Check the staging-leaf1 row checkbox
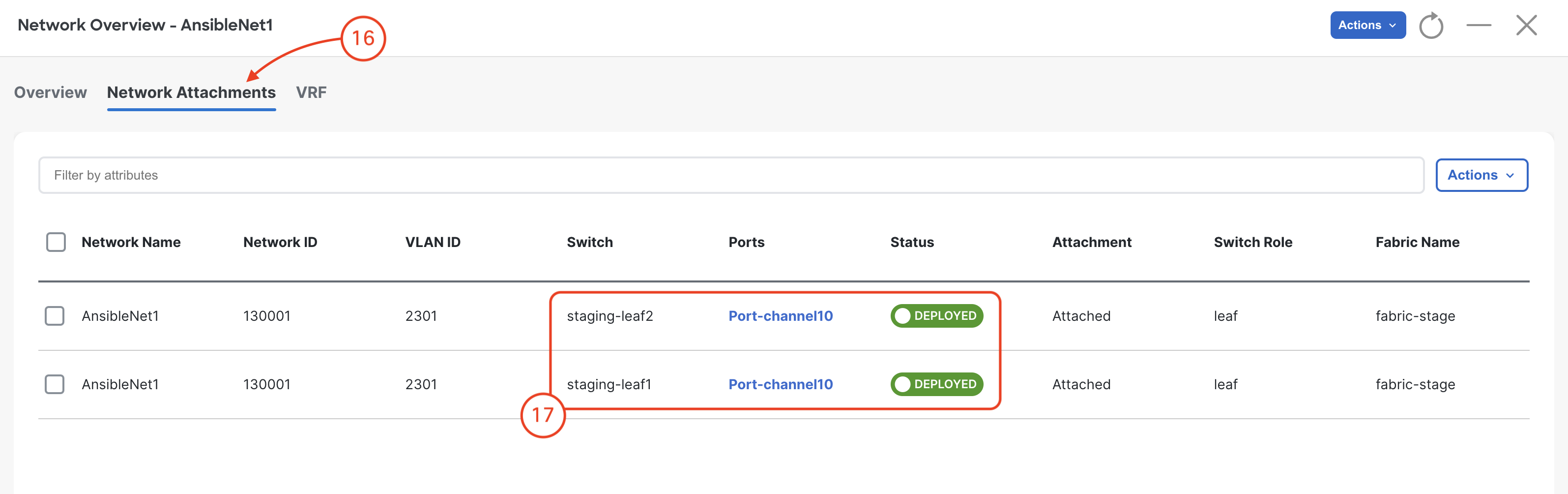The image size is (1568, 494). point(55,384)
